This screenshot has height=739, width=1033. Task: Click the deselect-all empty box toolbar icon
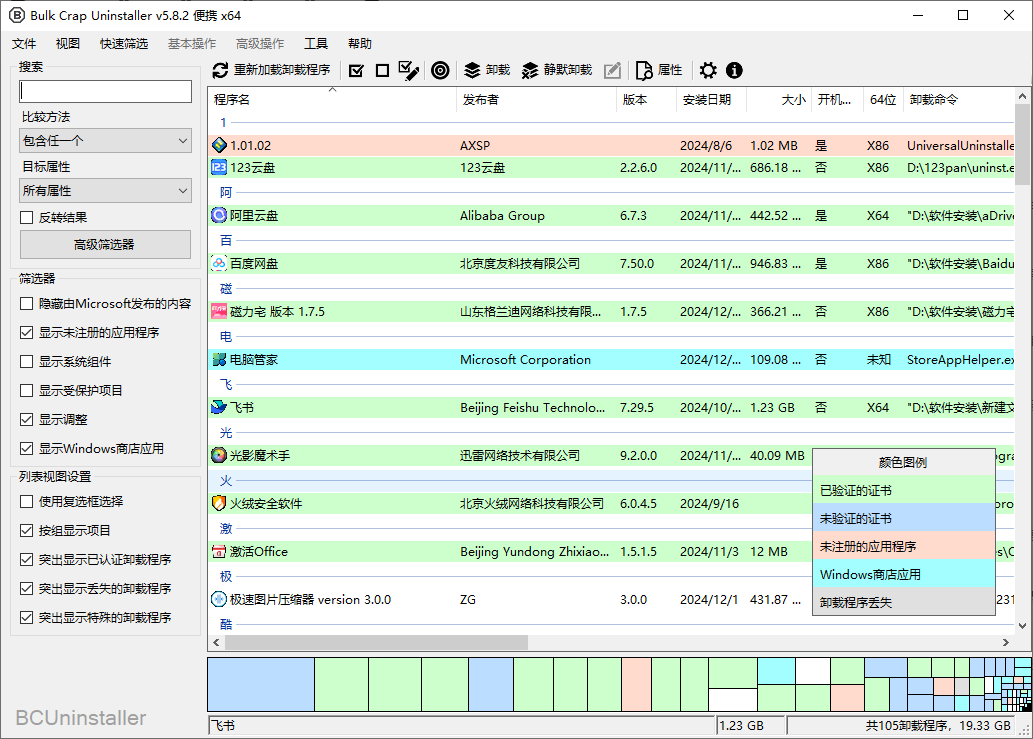[382, 70]
